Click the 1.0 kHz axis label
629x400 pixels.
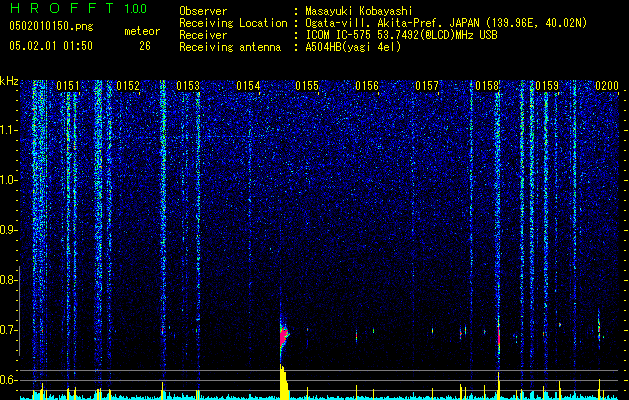point(9,181)
